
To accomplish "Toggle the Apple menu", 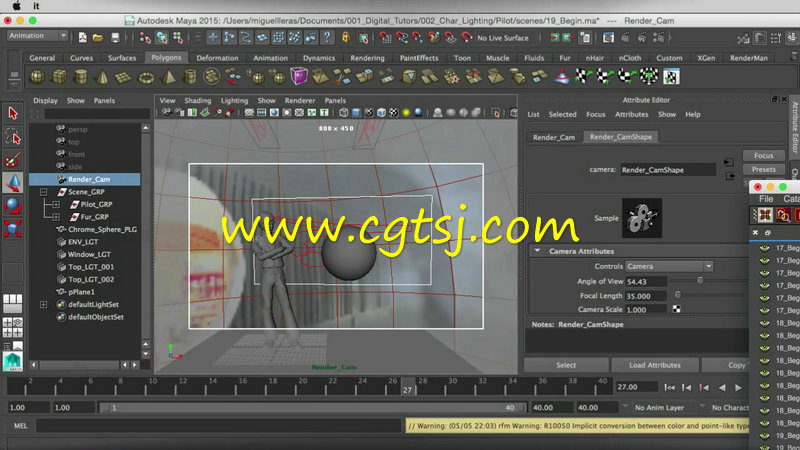I will tap(16, 6).
